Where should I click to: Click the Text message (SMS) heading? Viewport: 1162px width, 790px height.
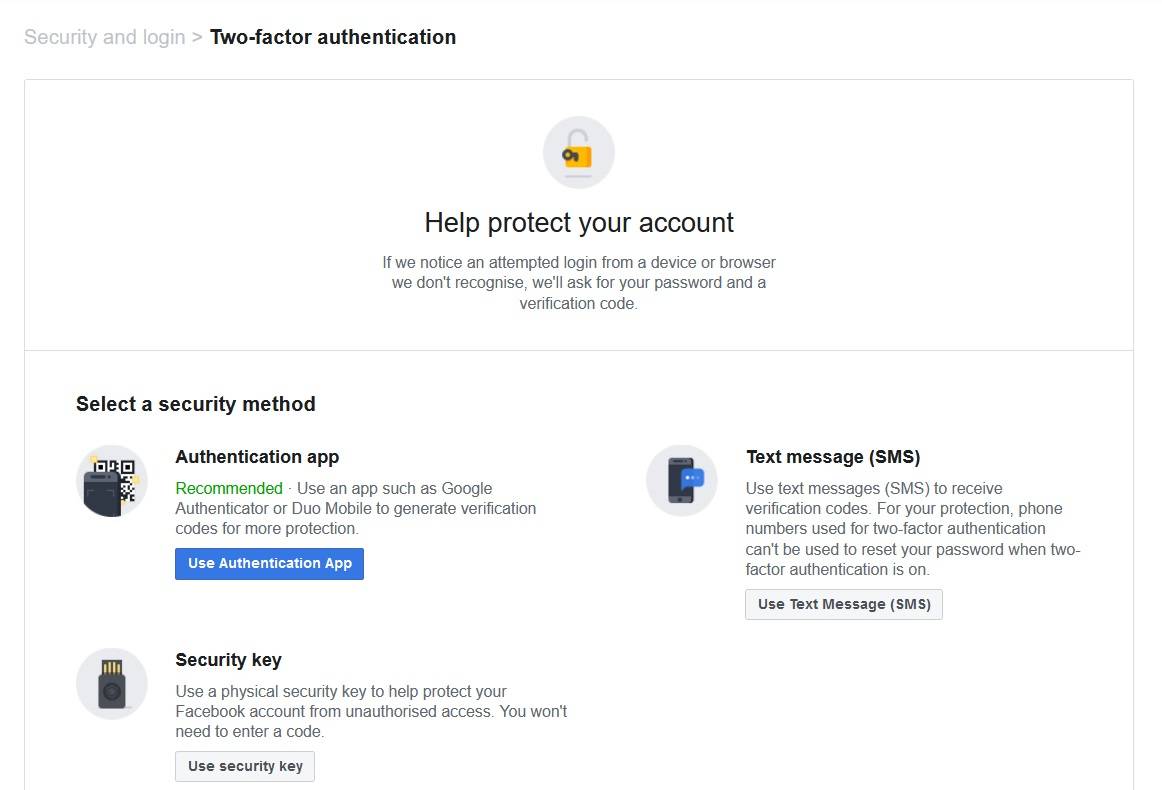[832, 457]
